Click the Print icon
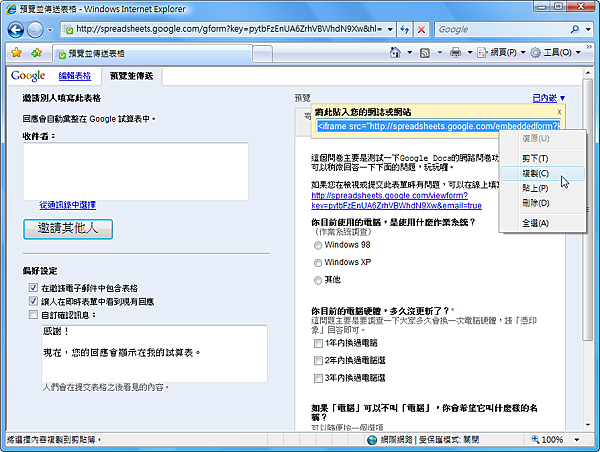 (x=455, y=52)
